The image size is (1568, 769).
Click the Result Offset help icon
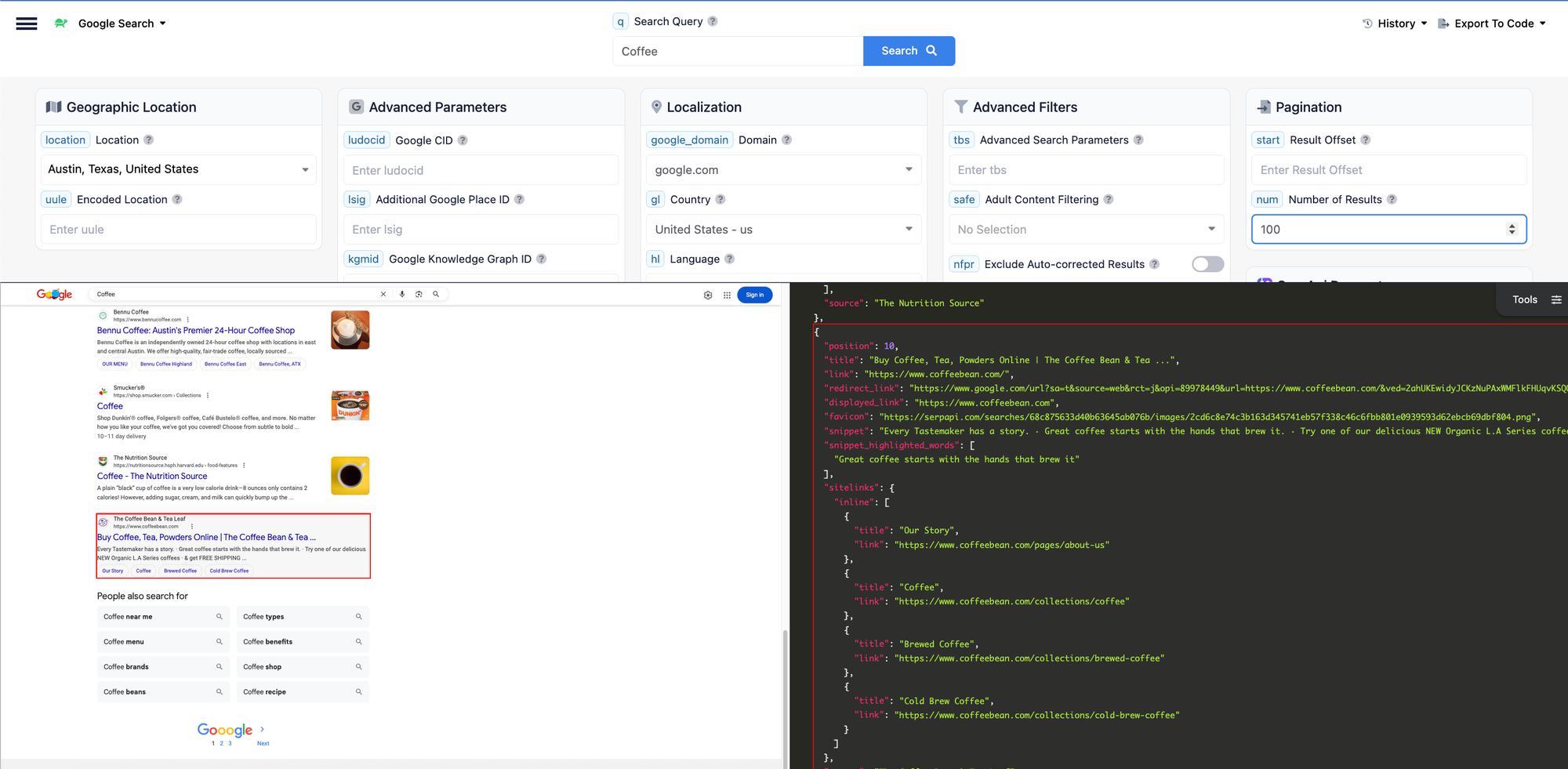tap(1365, 140)
